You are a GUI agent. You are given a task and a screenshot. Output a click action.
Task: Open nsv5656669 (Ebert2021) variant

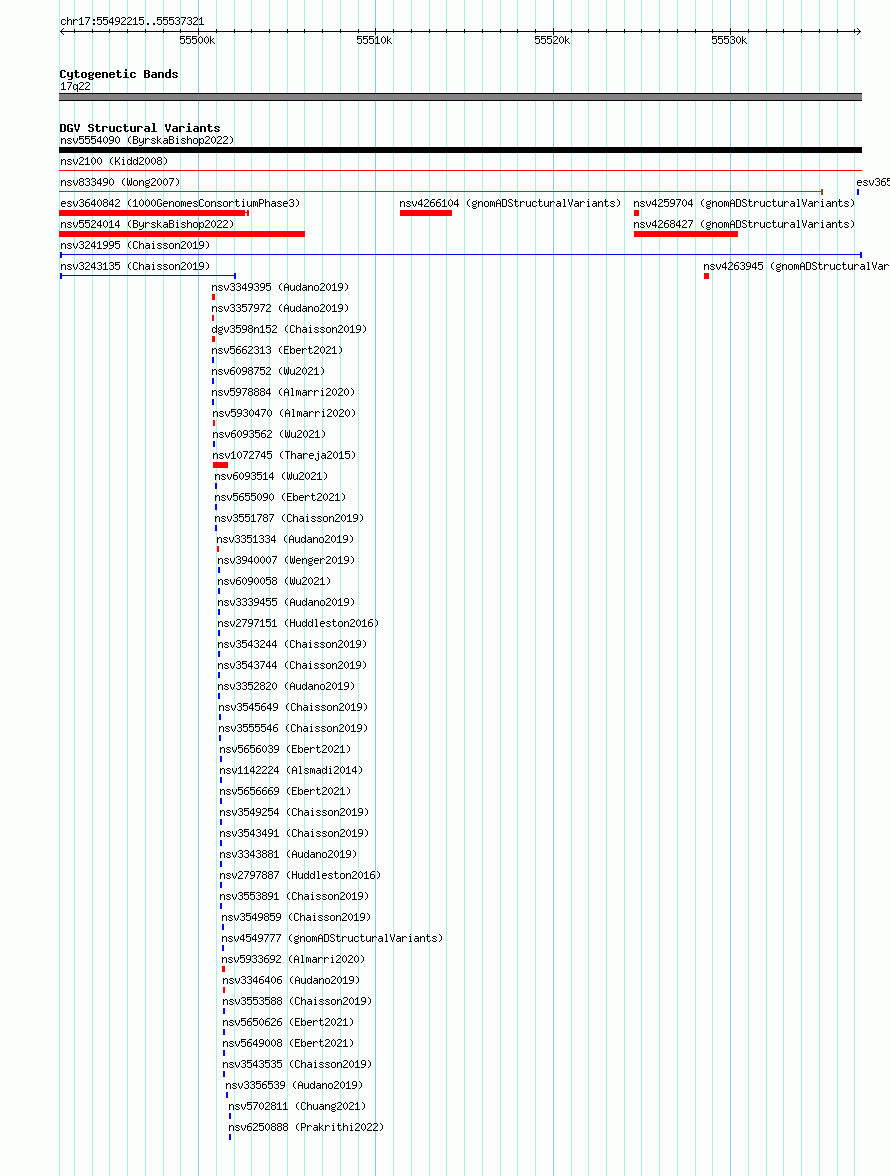click(285, 791)
